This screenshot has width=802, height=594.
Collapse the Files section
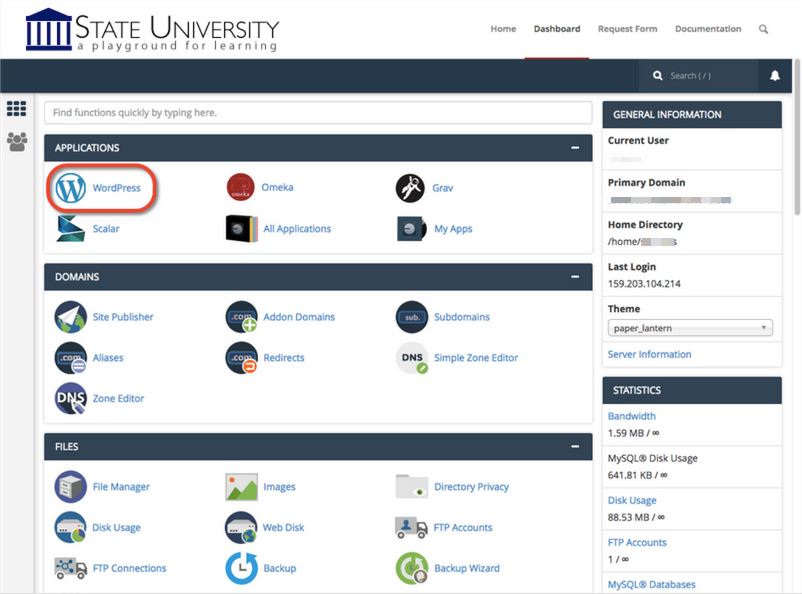pyautogui.click(x=575, y=447)
